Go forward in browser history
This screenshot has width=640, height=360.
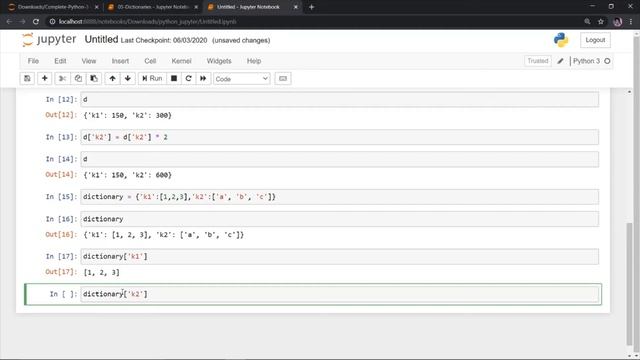pos(22,22)
